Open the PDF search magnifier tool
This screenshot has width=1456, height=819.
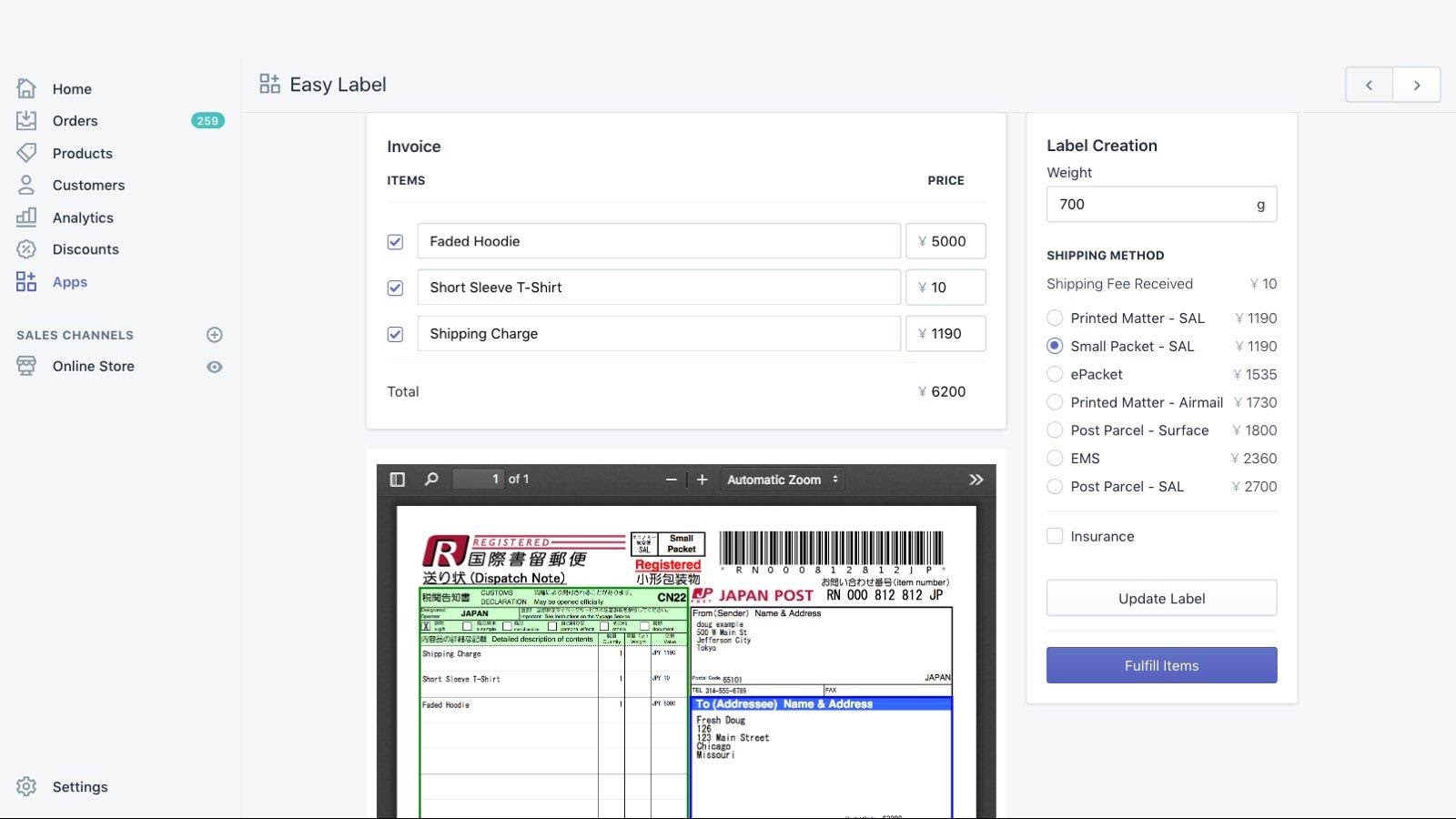[431, 480]
